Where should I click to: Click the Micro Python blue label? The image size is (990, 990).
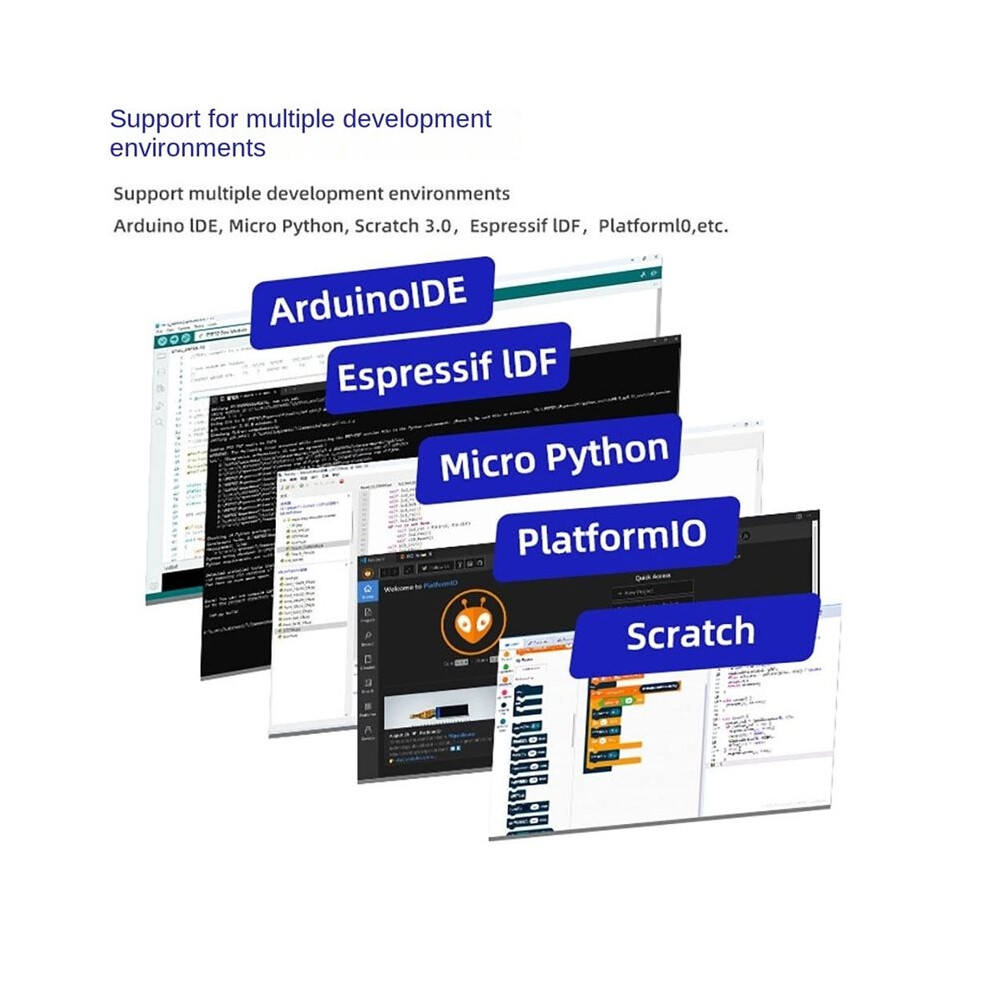click(x=549, y=459)
